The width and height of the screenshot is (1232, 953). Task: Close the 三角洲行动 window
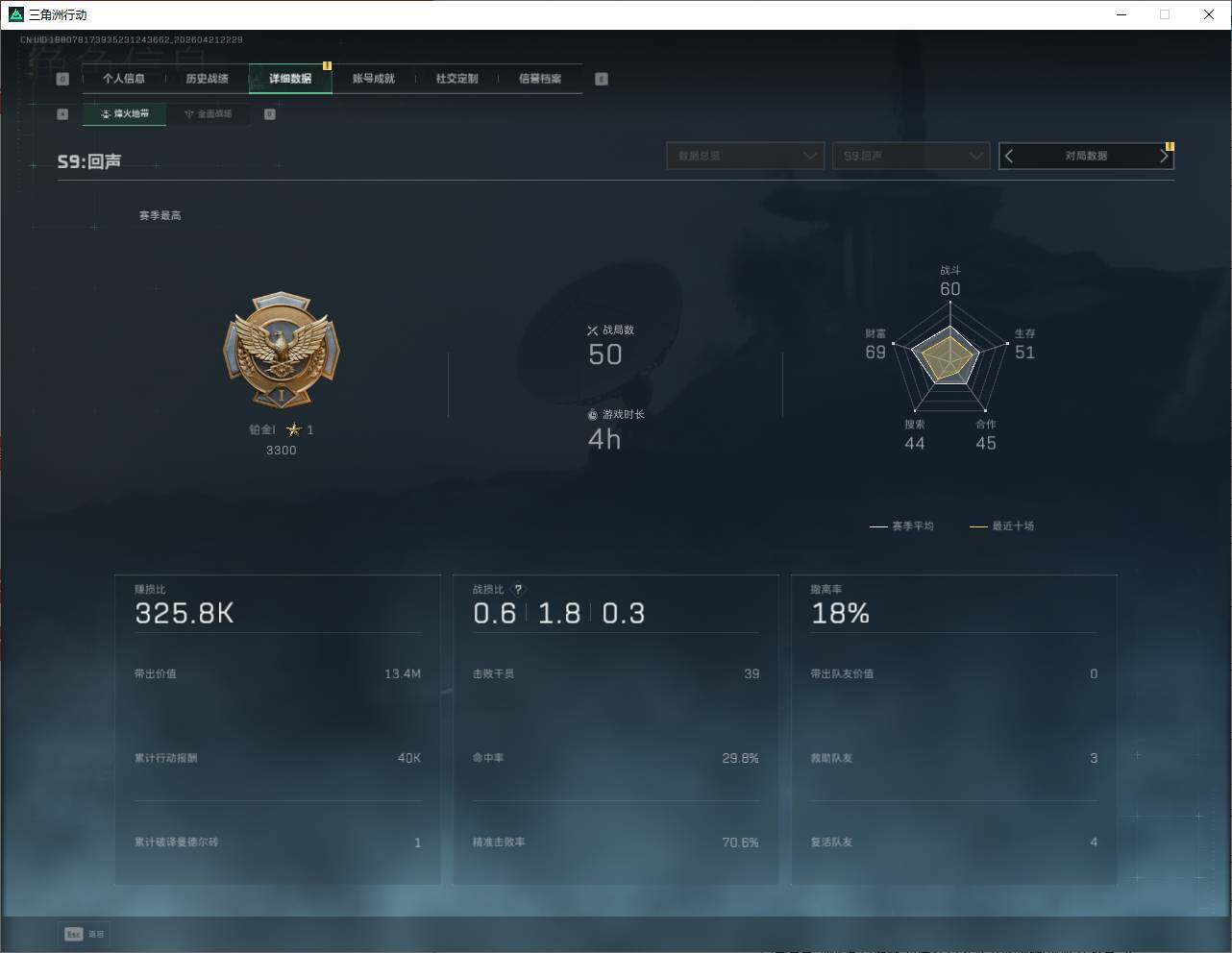click(1209, 14)
